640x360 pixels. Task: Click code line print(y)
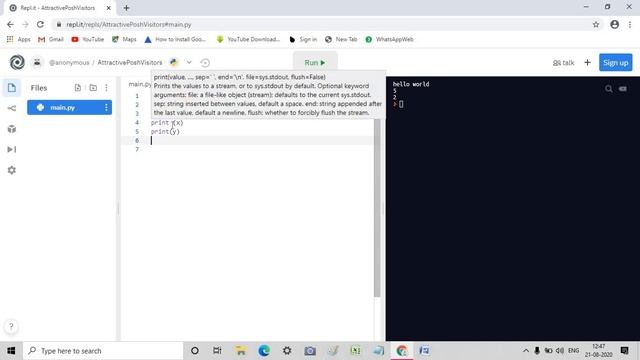pyautogui.click(x=165, y=131)
